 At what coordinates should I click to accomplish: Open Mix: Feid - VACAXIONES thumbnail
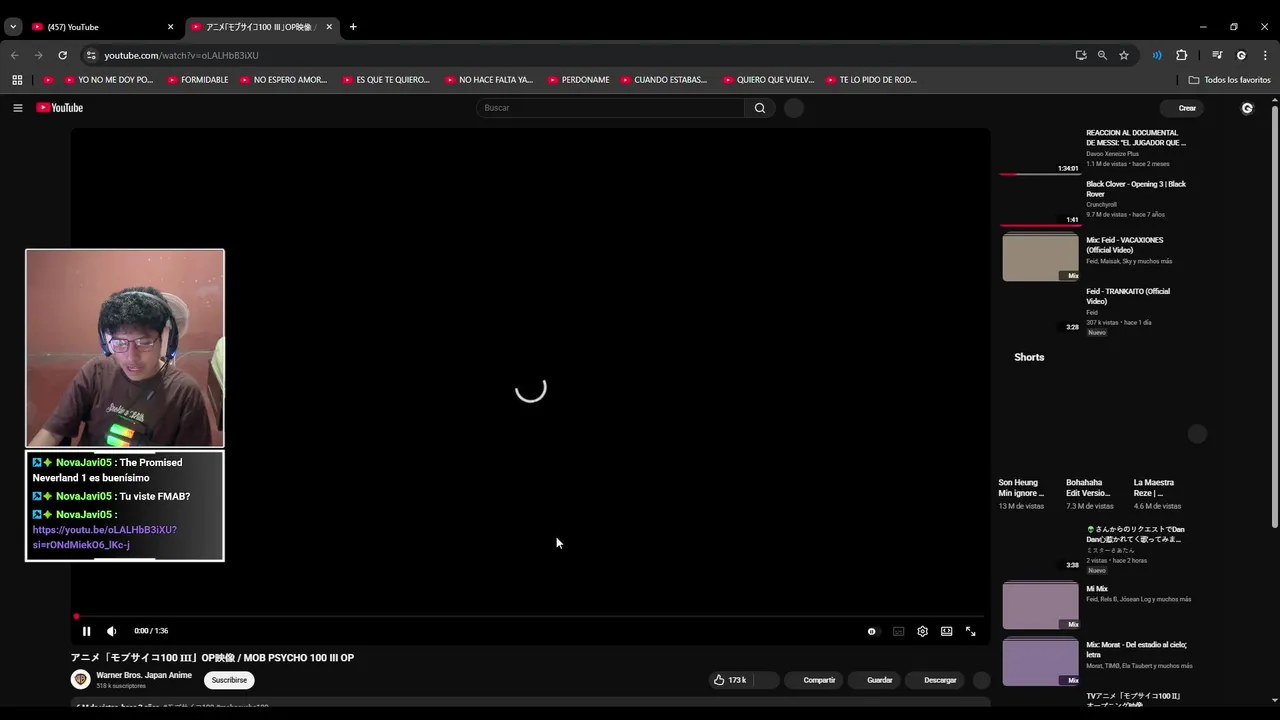click(1041, 257)
